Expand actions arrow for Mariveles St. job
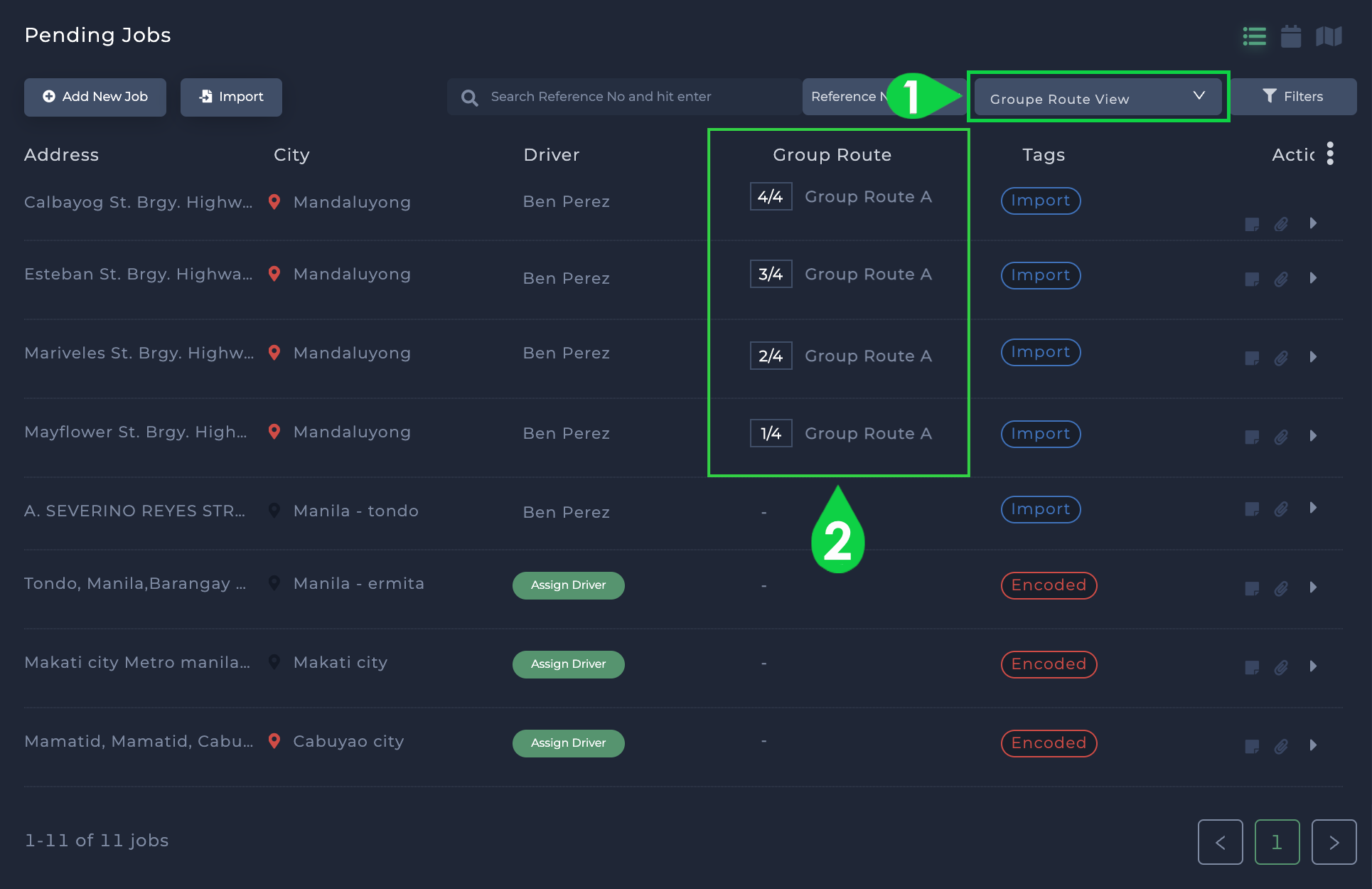The height and width of the screenshot is (889, 1372). pos(1314,357)
